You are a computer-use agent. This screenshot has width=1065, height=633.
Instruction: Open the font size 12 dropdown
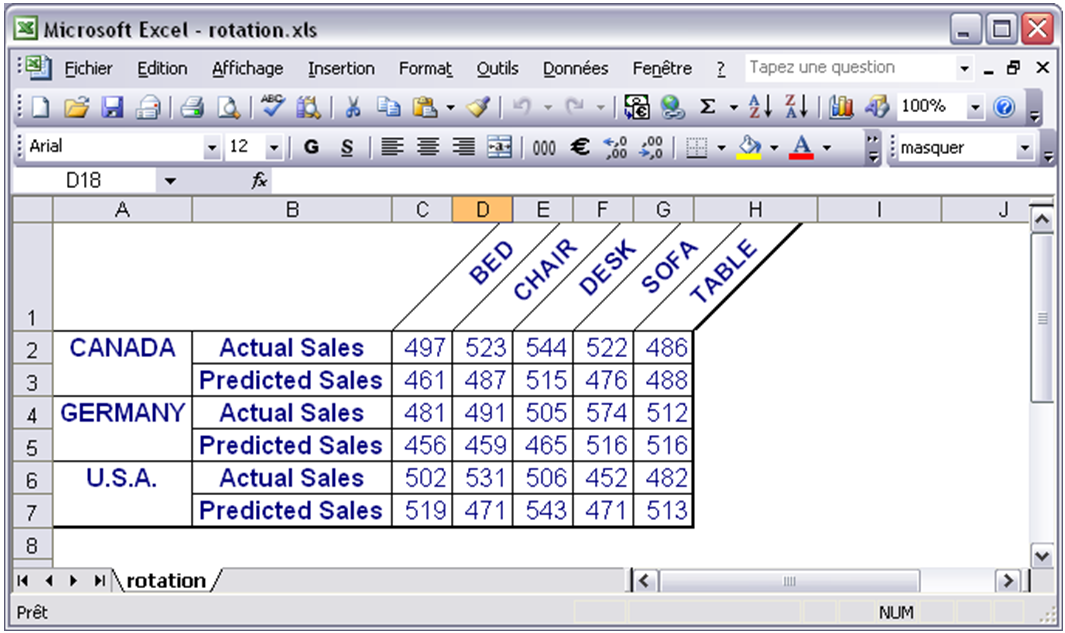pos(273,148)
